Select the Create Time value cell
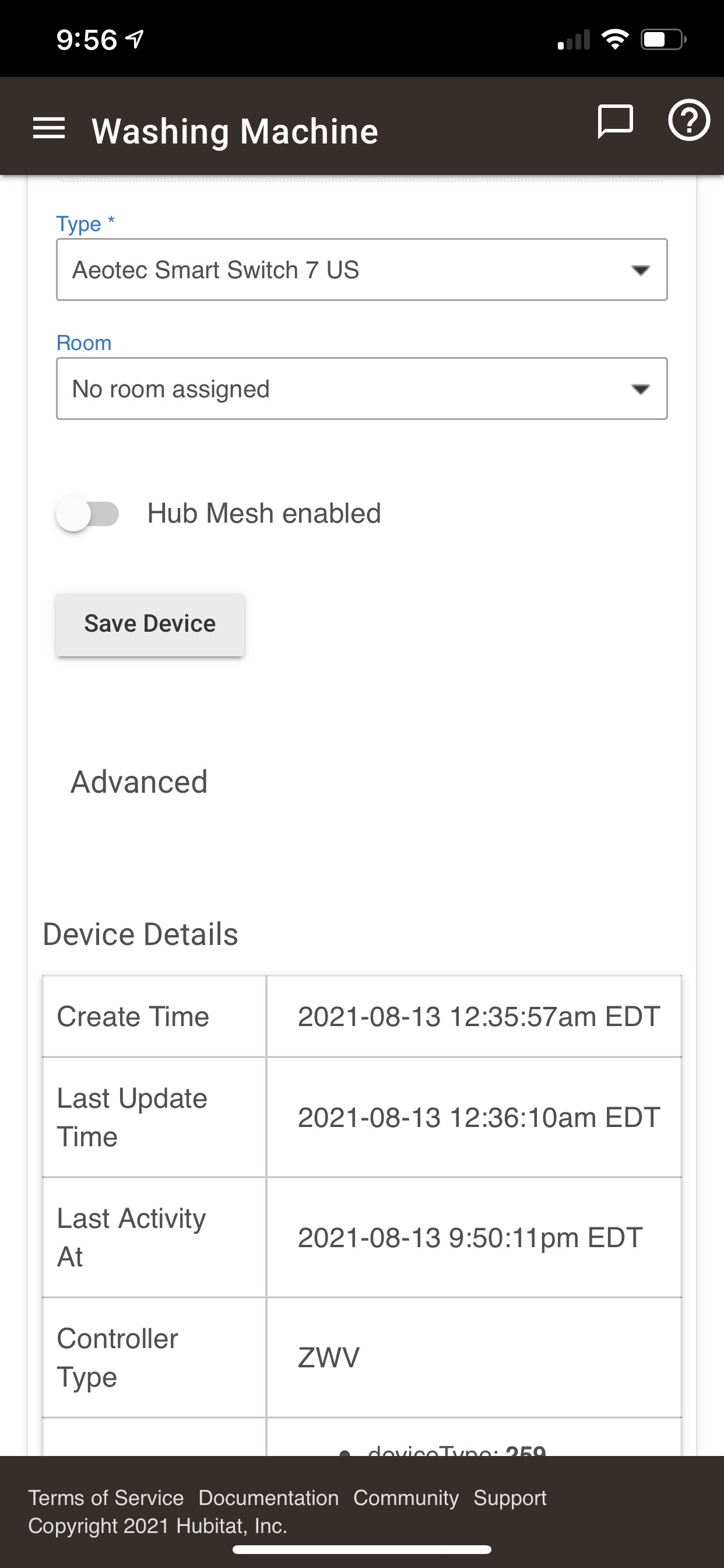This screenshot has height=1568, width=724. click(x=474, y=1016)
